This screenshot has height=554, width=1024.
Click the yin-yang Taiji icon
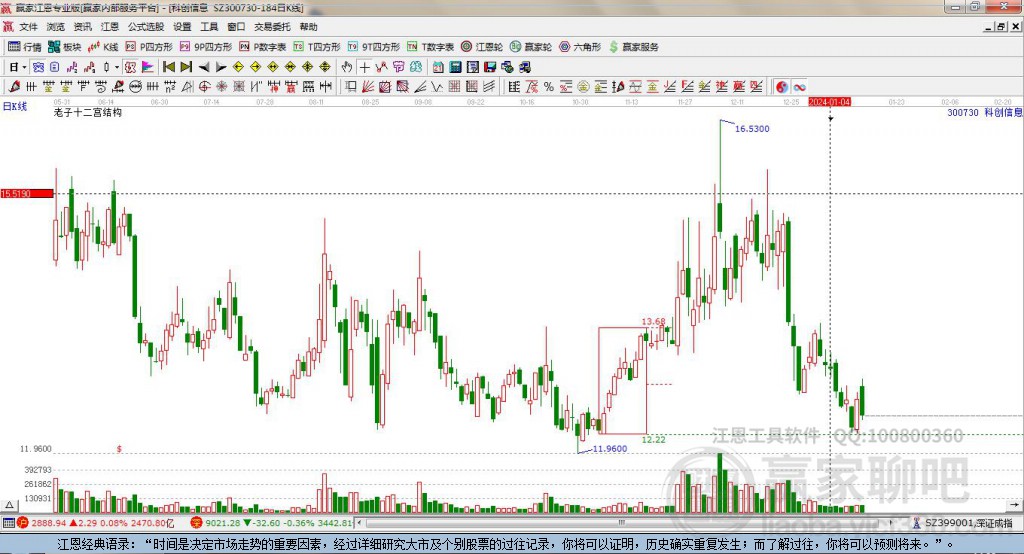[782, 86]
